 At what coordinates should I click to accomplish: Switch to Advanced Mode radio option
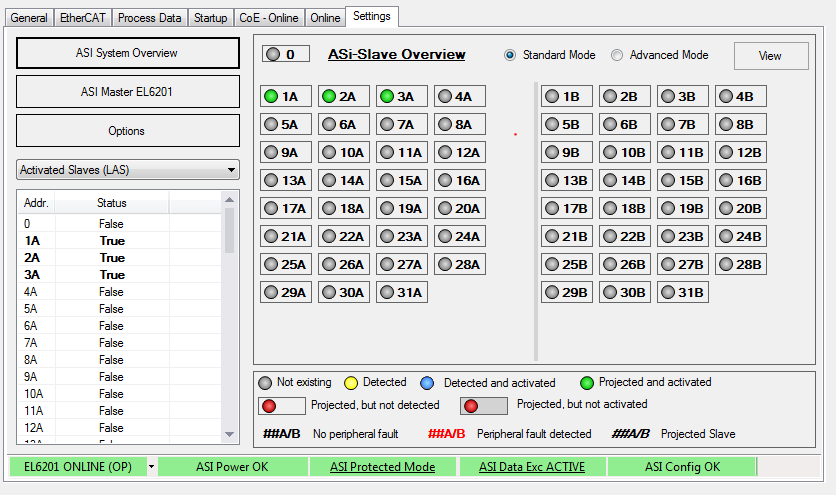point(617,55)
